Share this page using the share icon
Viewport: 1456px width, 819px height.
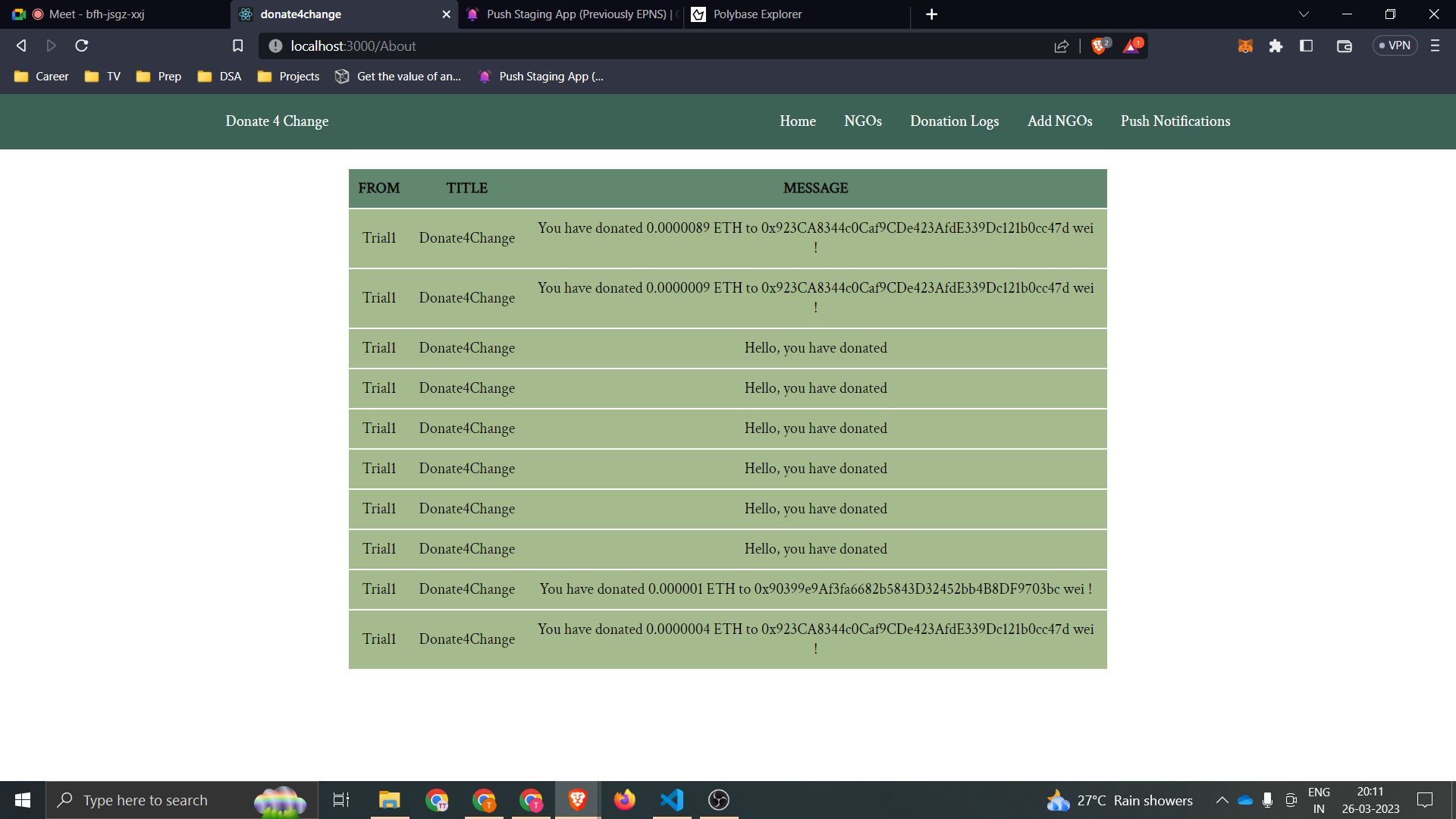click(x=1062, y=46)
